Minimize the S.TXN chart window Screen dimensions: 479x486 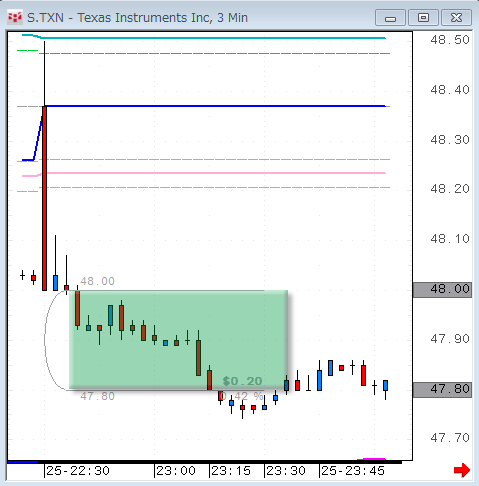click(390, 18)
